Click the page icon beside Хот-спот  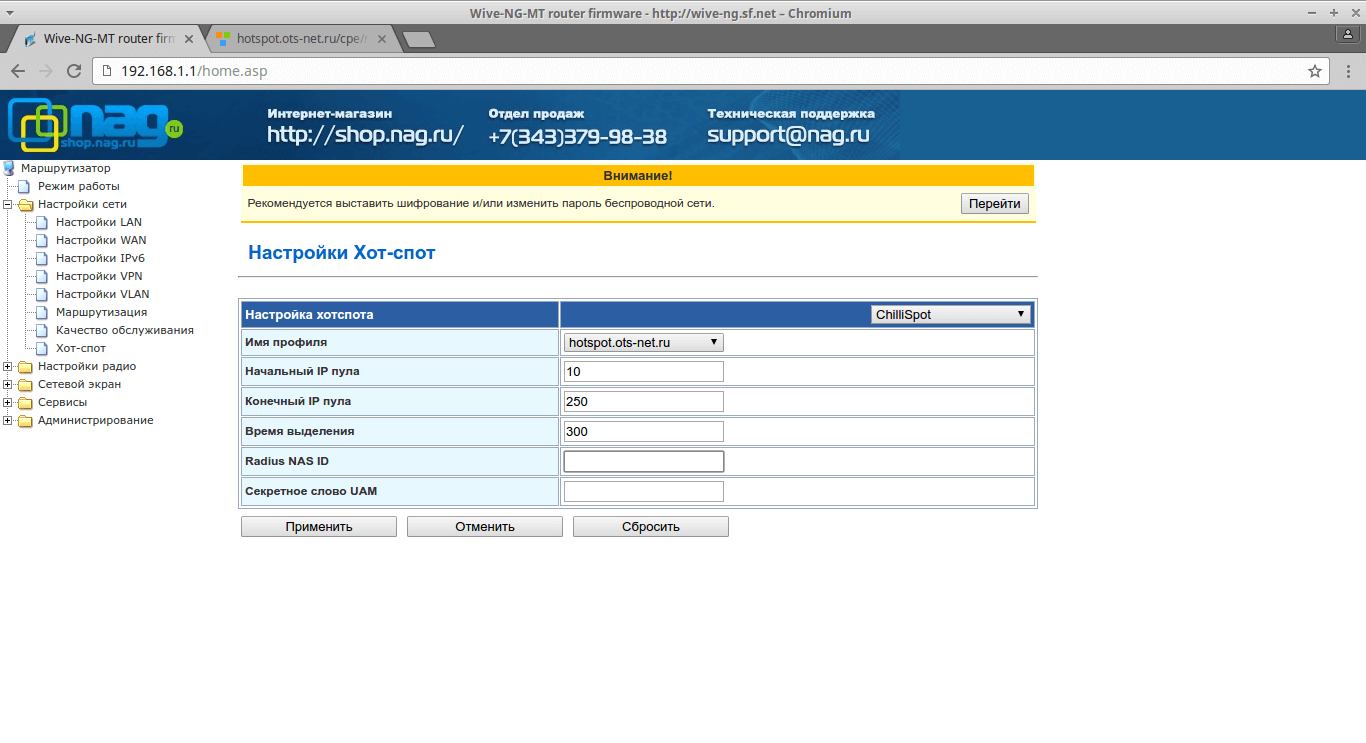[x=42, y=348]
